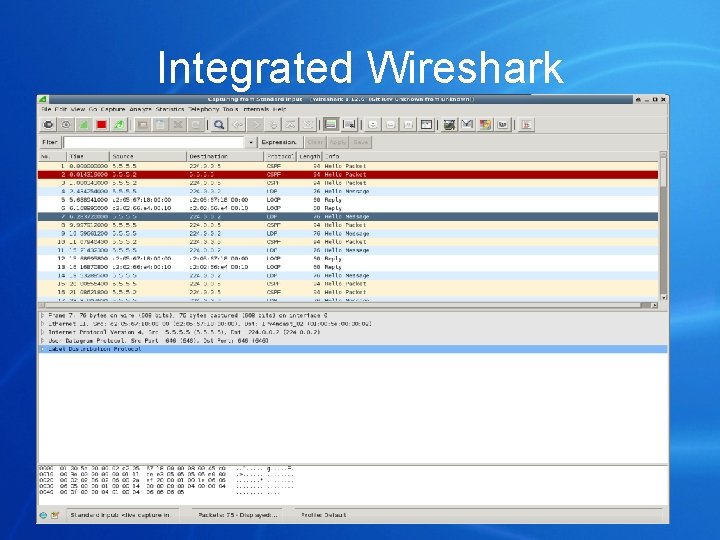Image resolution: width=720 pixels, height=540 pixels.
Task: Open capture Options toolbar icon
Action: click(66, 124)
